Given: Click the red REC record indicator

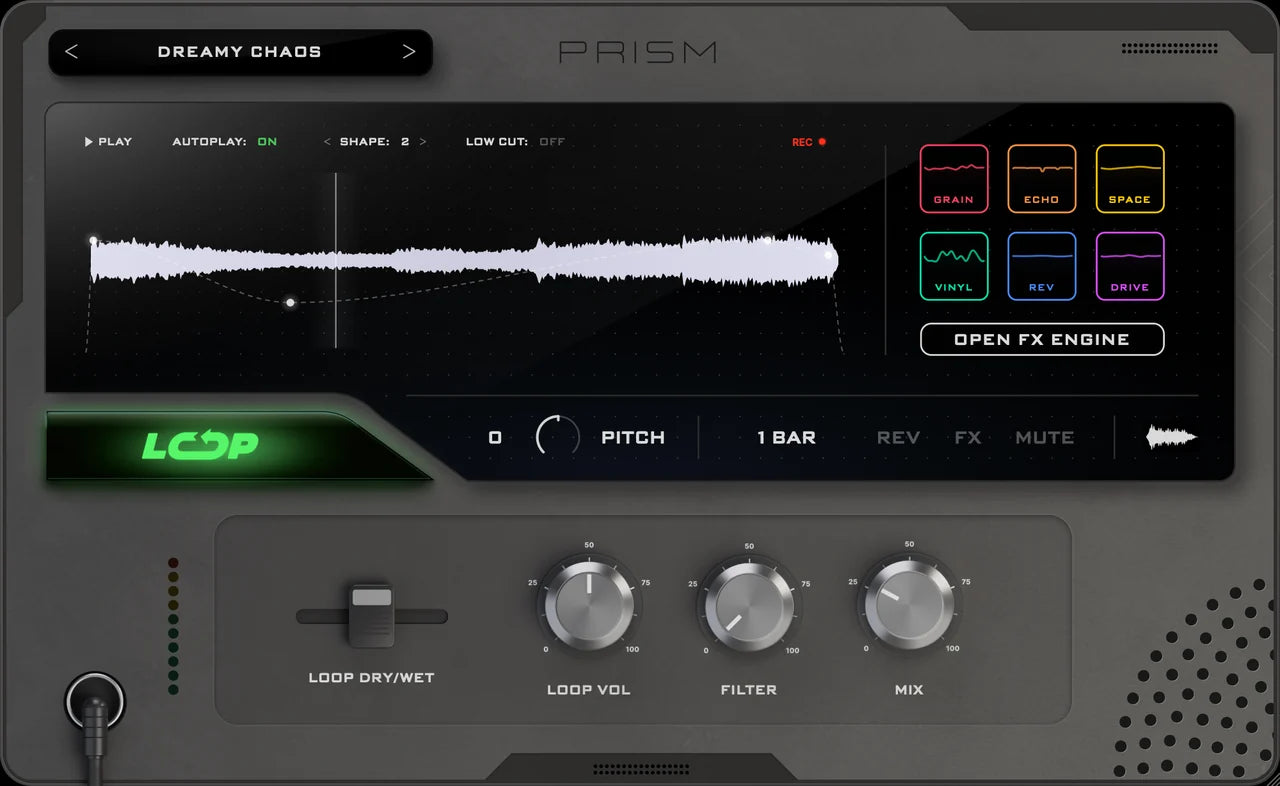Looking at the screenshot, I should pyautogui.click(x=809, y=142).
